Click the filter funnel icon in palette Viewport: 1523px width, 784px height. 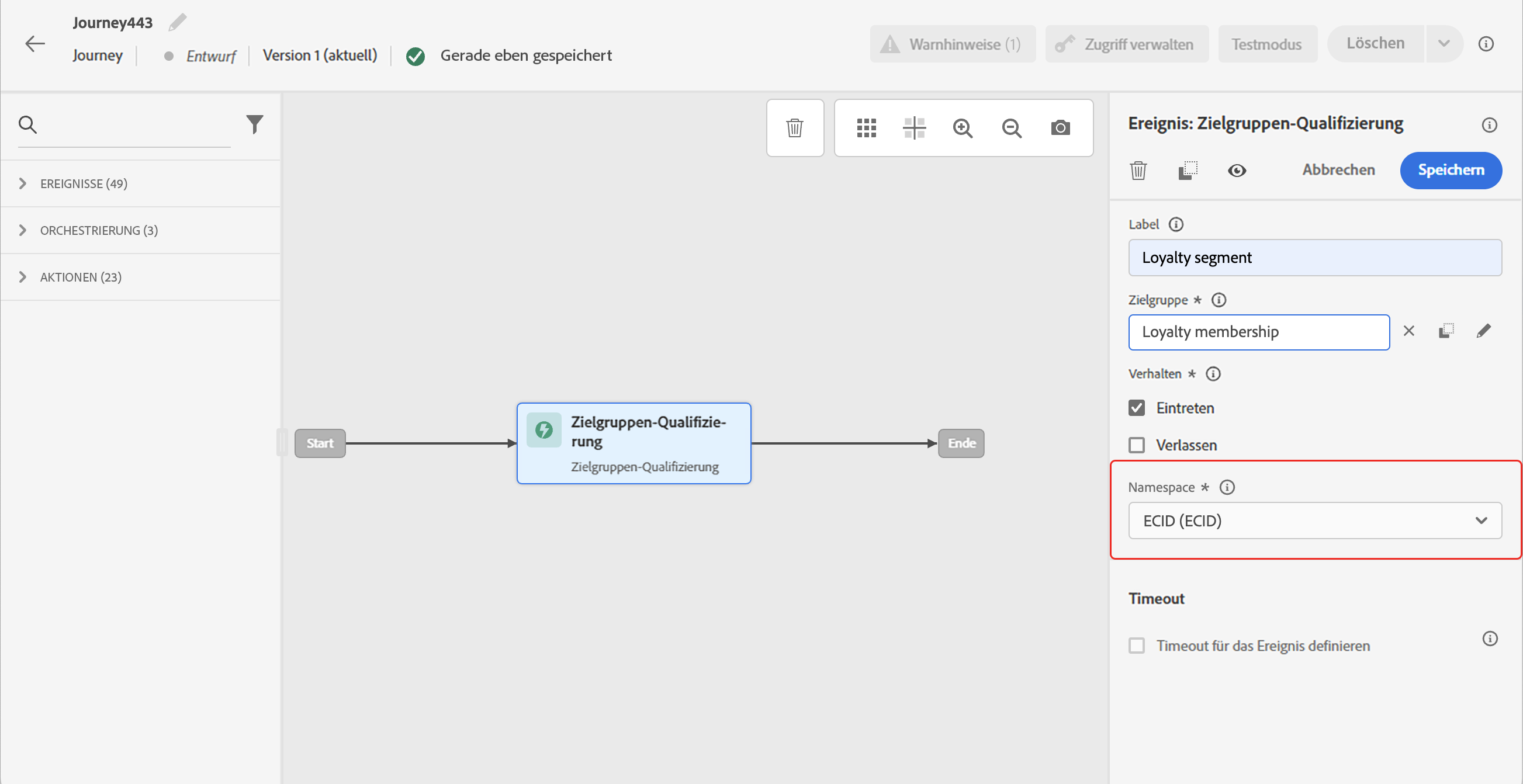tap(254, 124)
